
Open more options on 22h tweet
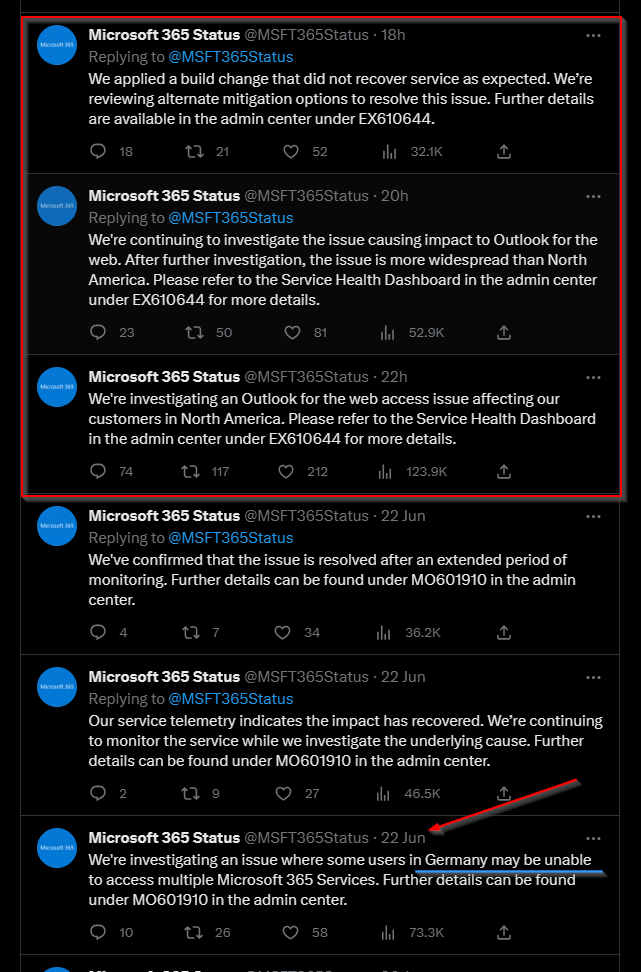click(x=593, y=377)
